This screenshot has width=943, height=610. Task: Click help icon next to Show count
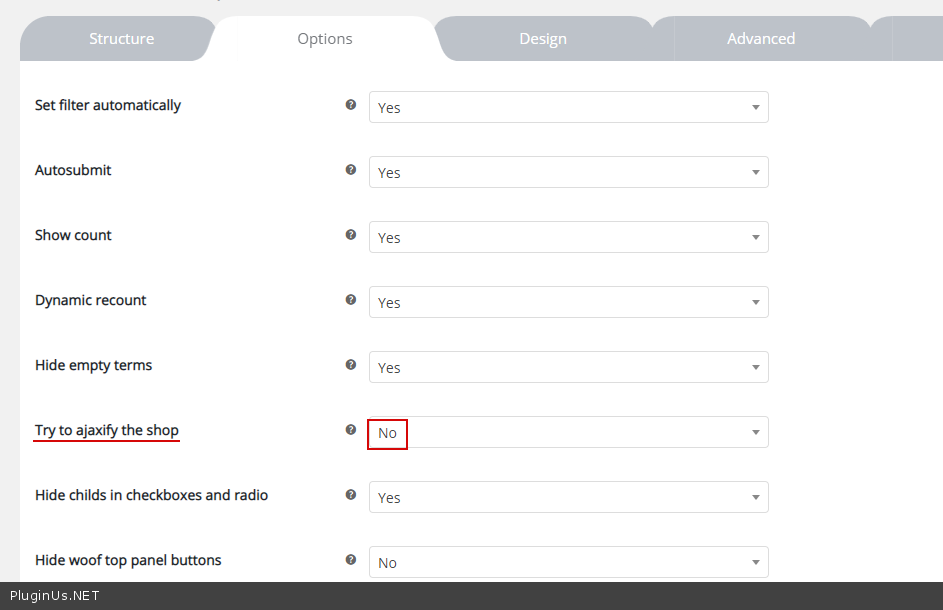point(351,234)
